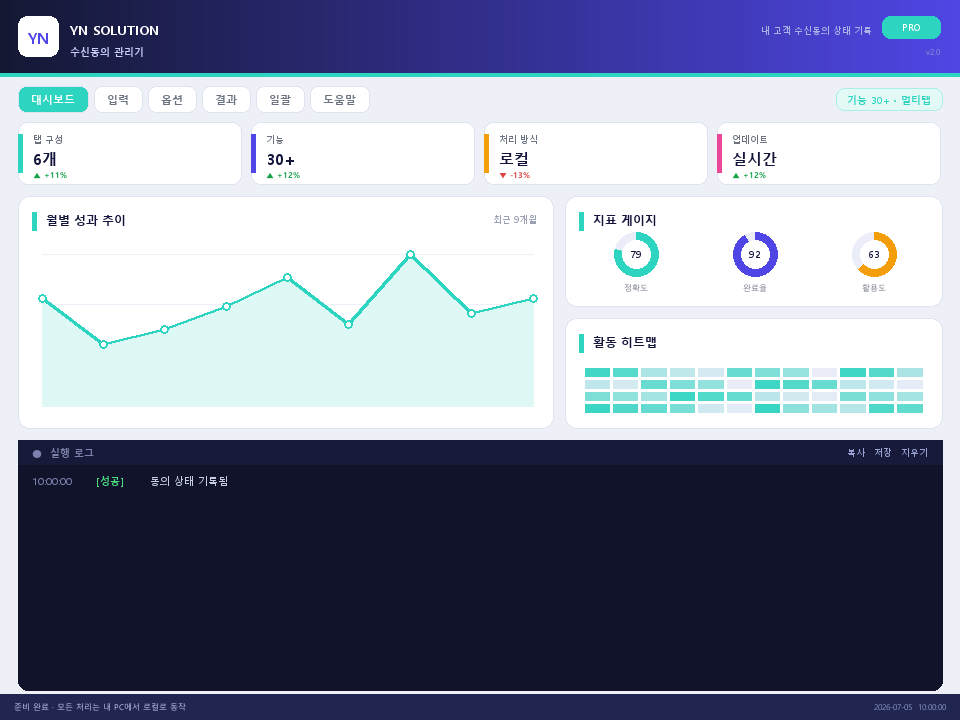Click the highest peak point on the chart
Viewport: 960px width, 720px height.
point(410,255)
